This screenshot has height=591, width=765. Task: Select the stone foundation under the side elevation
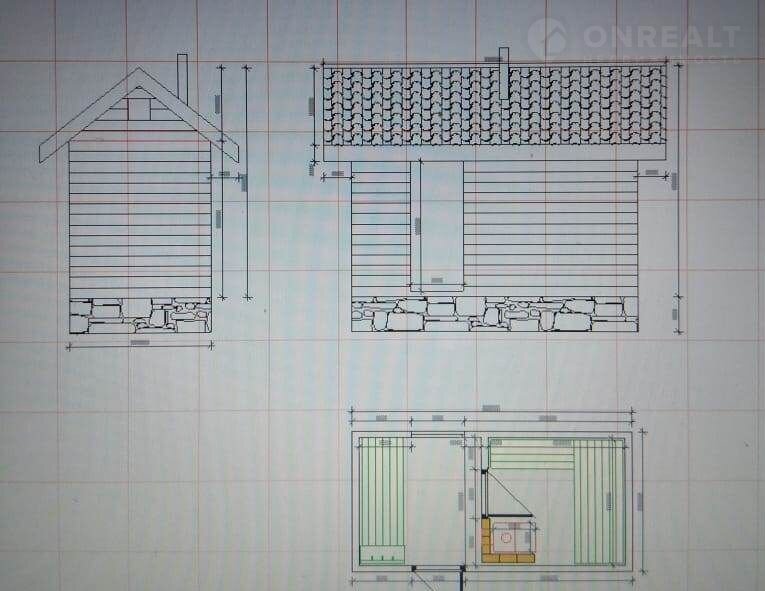coord(495,314)
